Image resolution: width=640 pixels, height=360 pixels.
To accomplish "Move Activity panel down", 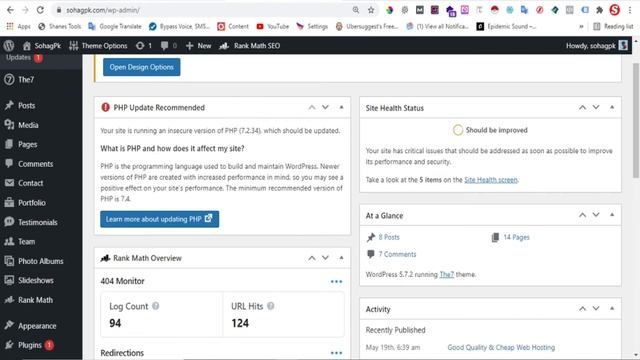I will [x=596, y=309].
